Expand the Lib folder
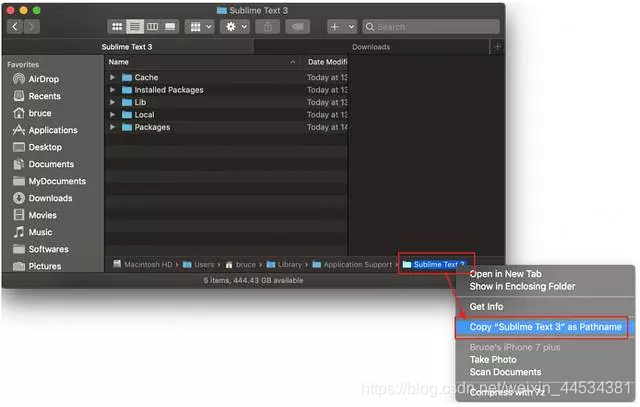This screenshot has height=407, width=640. (x=112, y=102)
